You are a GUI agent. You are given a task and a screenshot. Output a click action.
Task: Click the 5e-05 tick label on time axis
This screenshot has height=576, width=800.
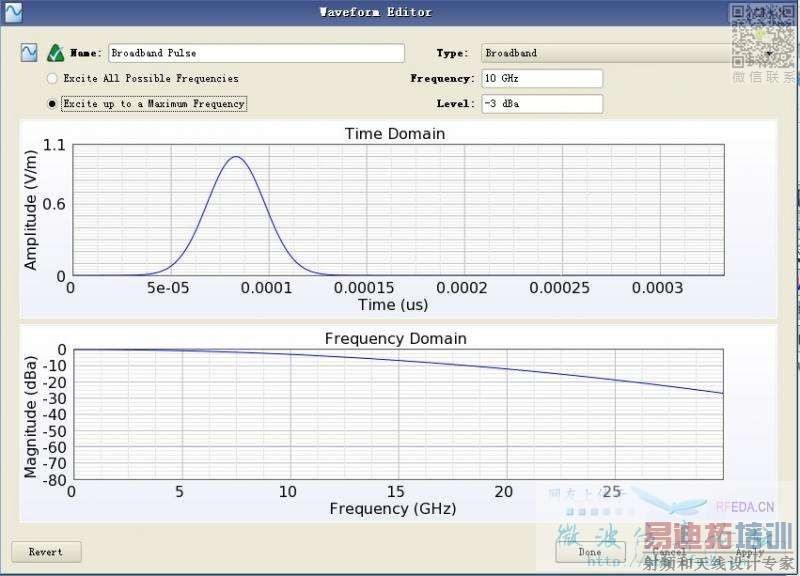pos(168,288)
